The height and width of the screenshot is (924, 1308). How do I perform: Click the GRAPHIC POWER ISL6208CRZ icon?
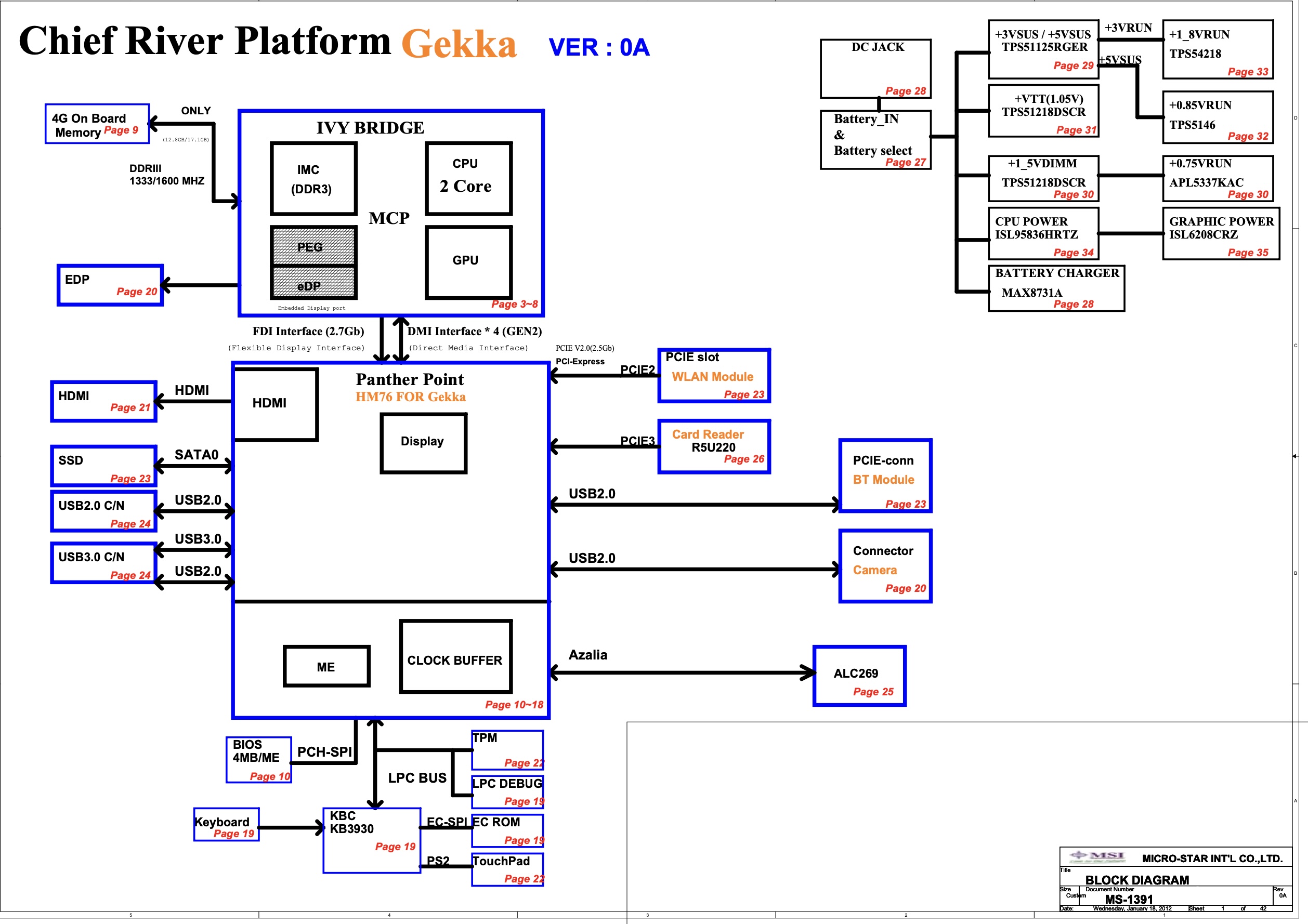click(1210, 234)
